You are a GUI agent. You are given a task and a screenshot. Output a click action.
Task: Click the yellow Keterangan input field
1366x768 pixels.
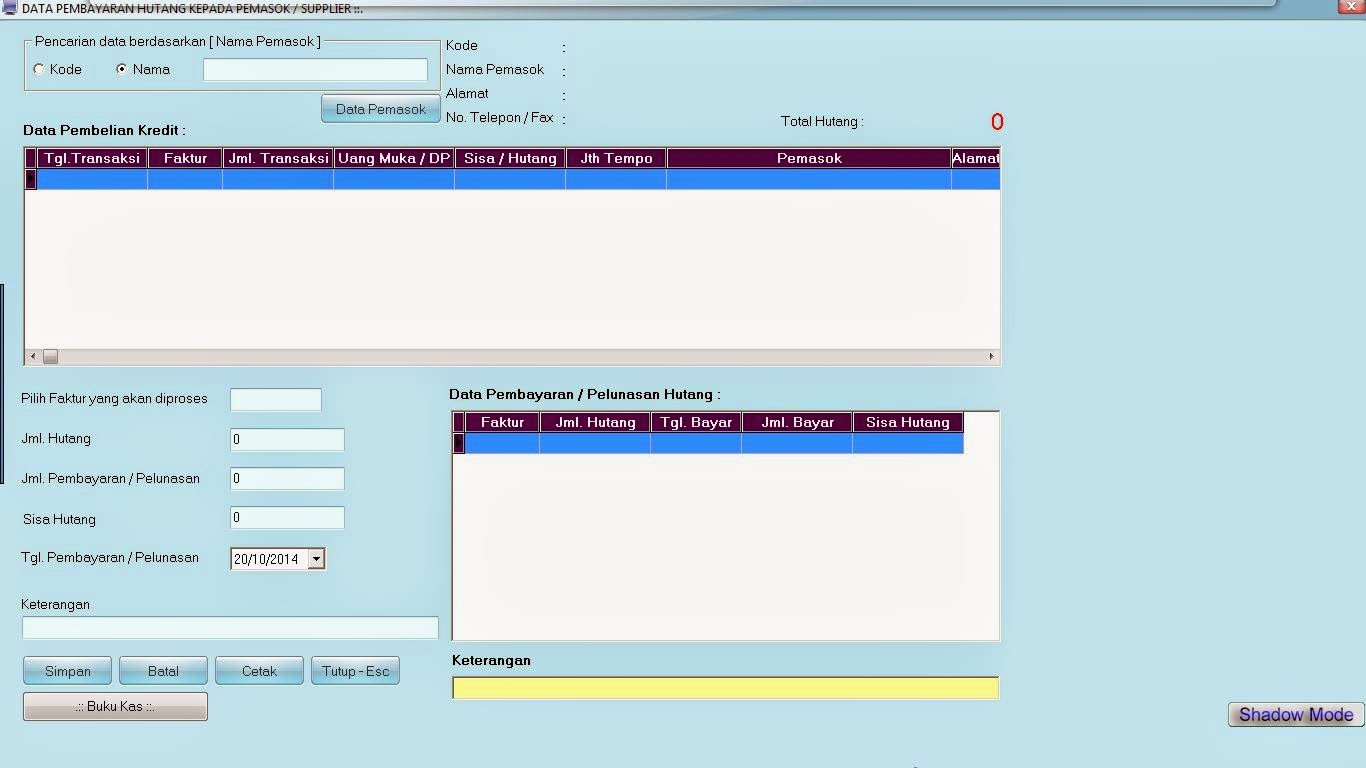[725, 687]
